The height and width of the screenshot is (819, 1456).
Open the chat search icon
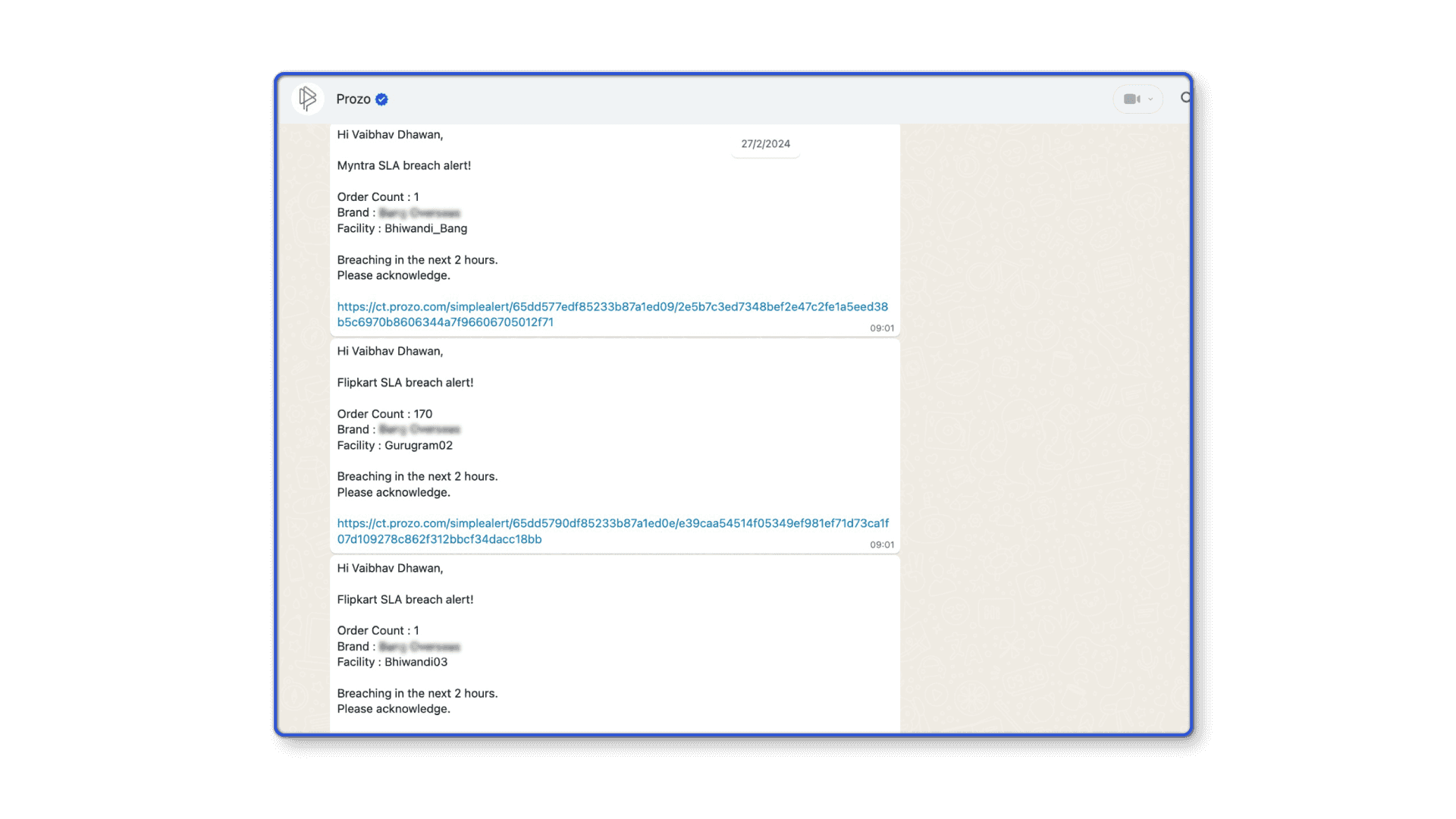[x=1185, y=99]
